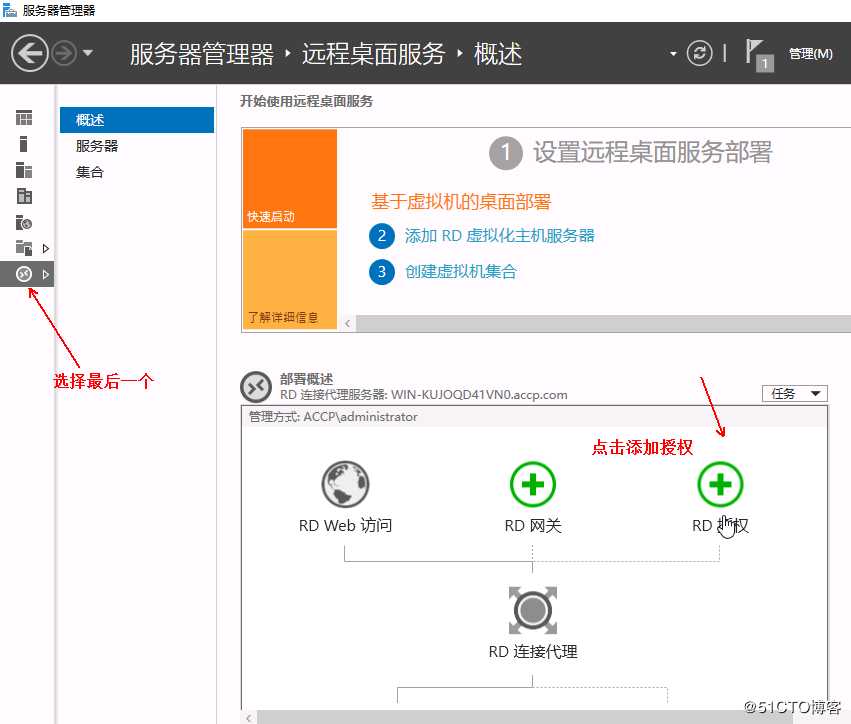Select the IIS role icon in sidebar
851x724 pixels.
(x=24, y=222)
